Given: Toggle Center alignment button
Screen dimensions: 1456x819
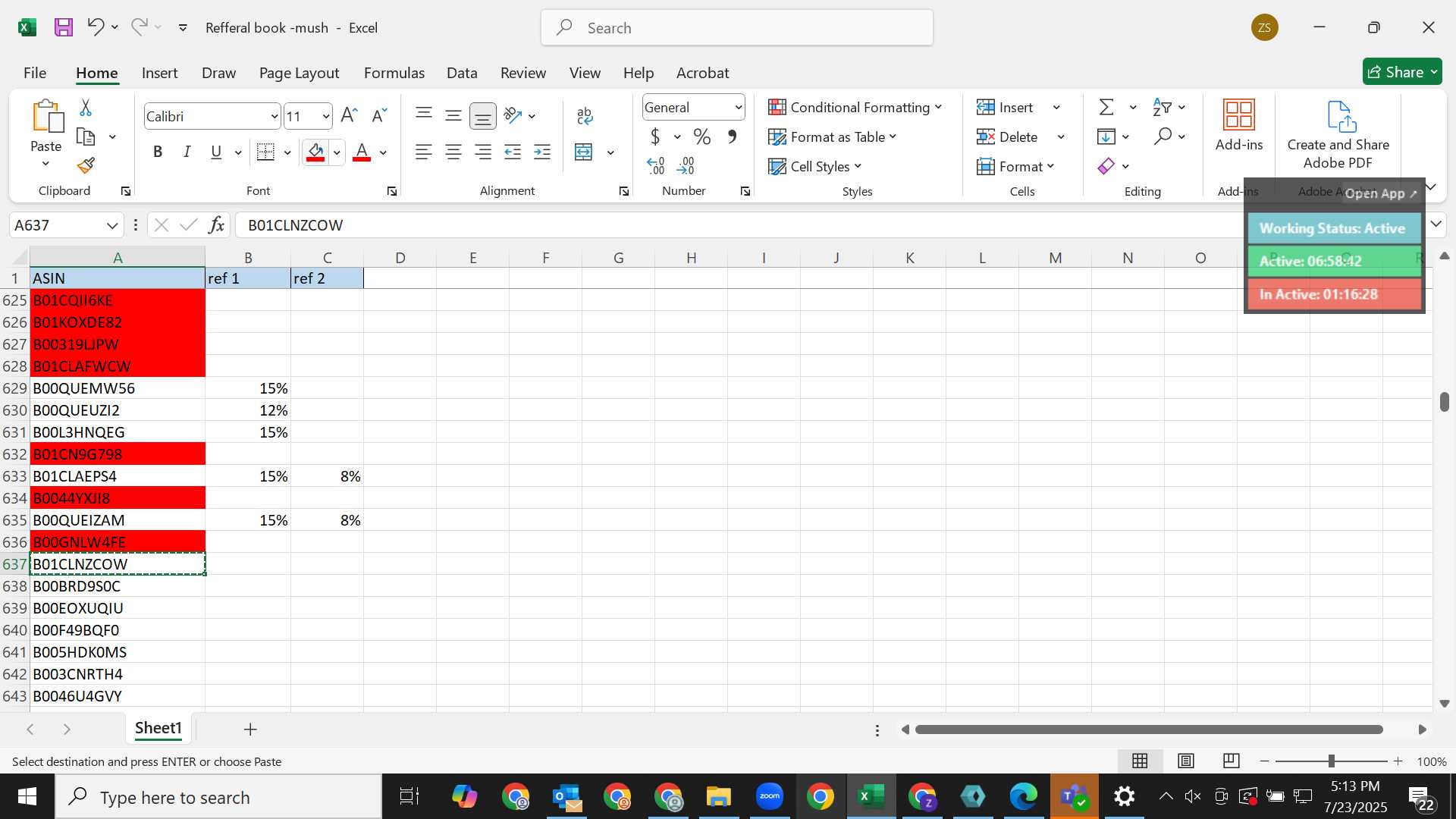Looking at the screenshot, I should coord(453,152).
